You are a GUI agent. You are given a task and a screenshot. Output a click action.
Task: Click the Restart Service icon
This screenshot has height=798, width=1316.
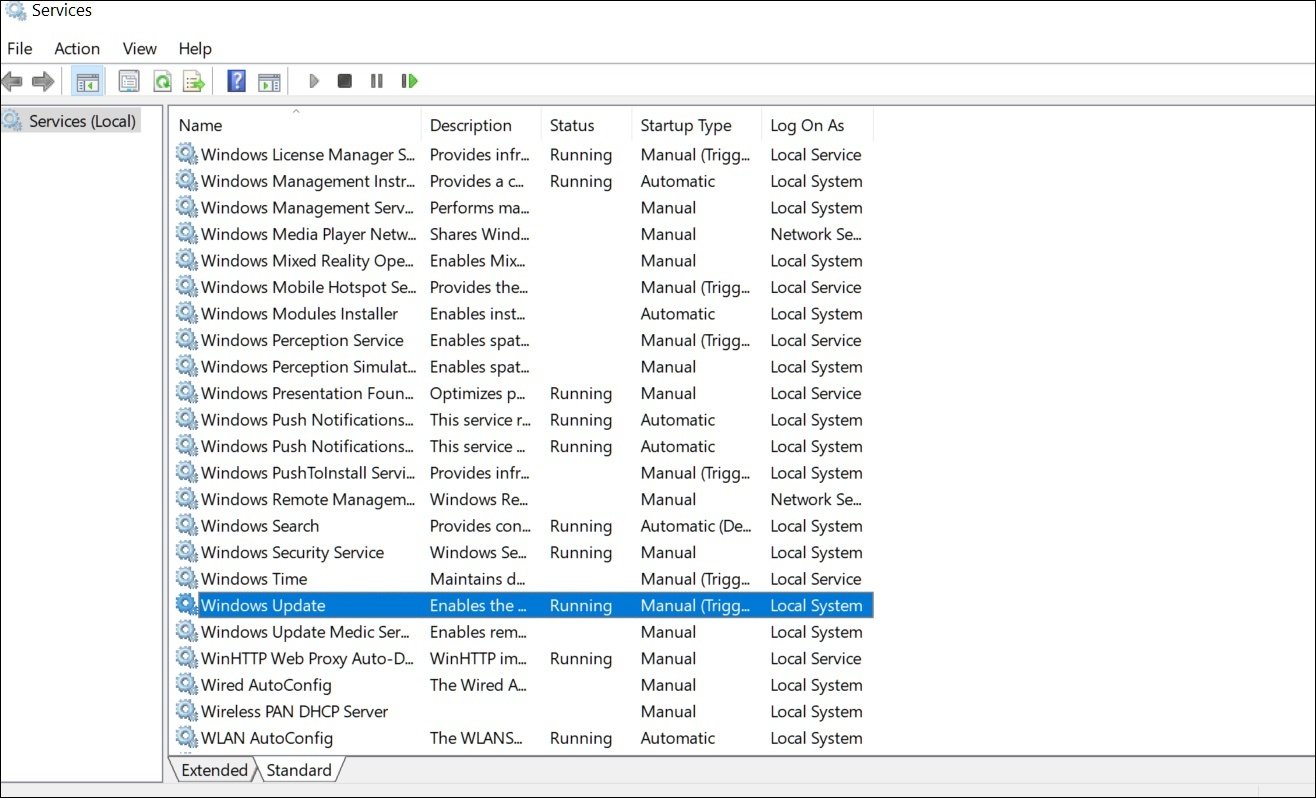click(409, 81)
